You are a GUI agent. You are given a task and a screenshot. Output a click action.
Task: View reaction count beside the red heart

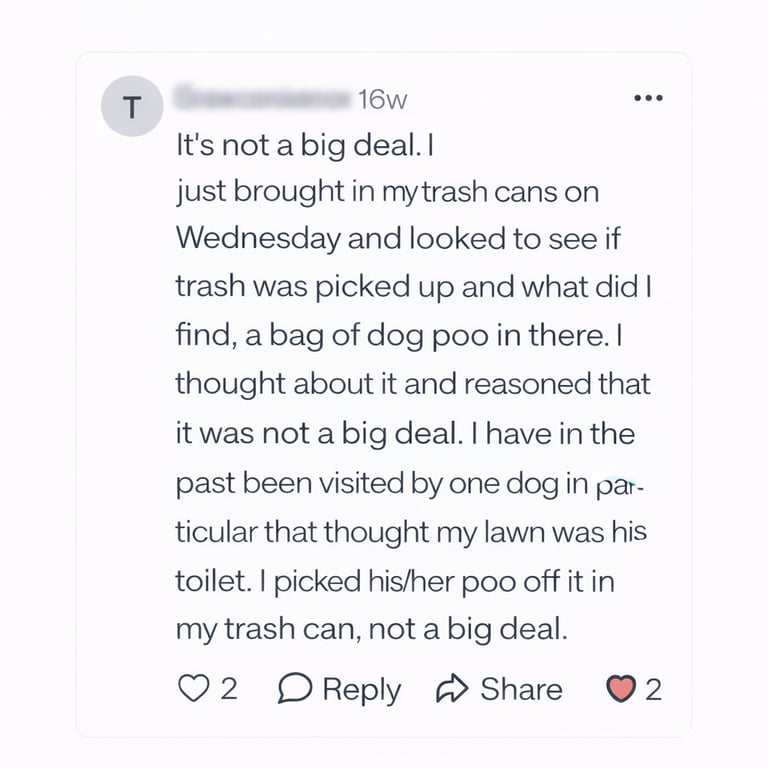pos(653,689)
